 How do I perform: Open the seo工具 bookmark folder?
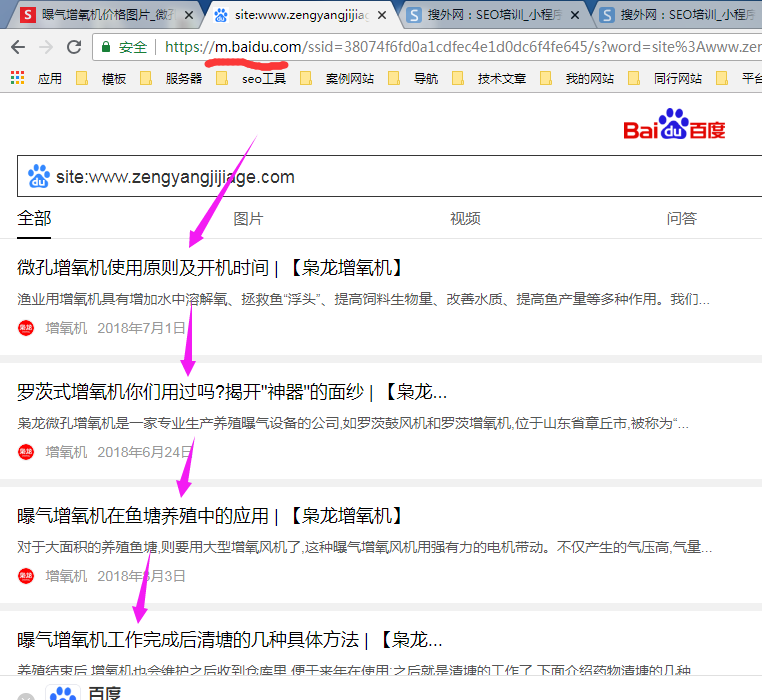(253, 78)
